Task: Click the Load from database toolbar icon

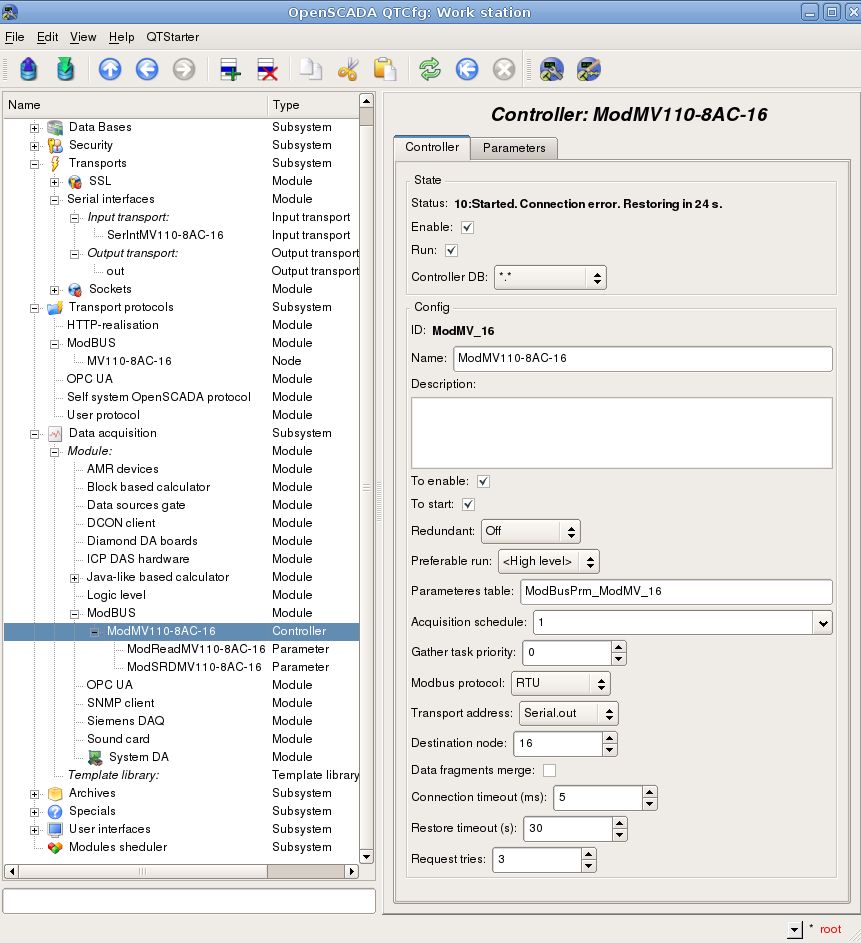Action: click(29, 69)
